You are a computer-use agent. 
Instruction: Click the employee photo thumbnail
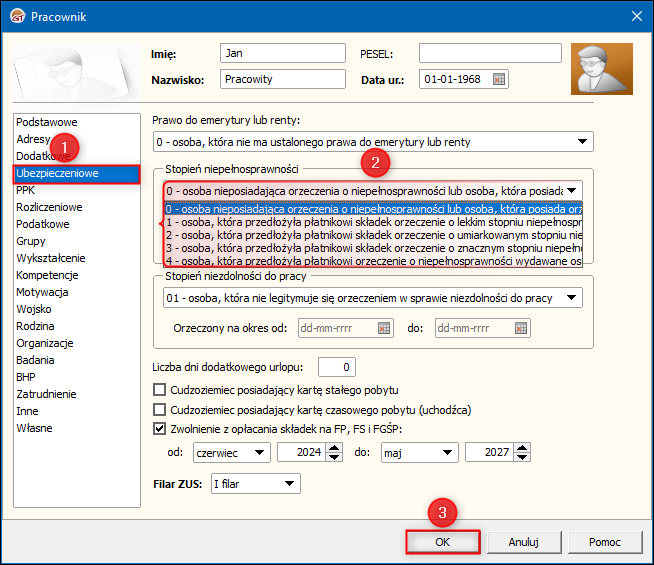pos(602,69)
